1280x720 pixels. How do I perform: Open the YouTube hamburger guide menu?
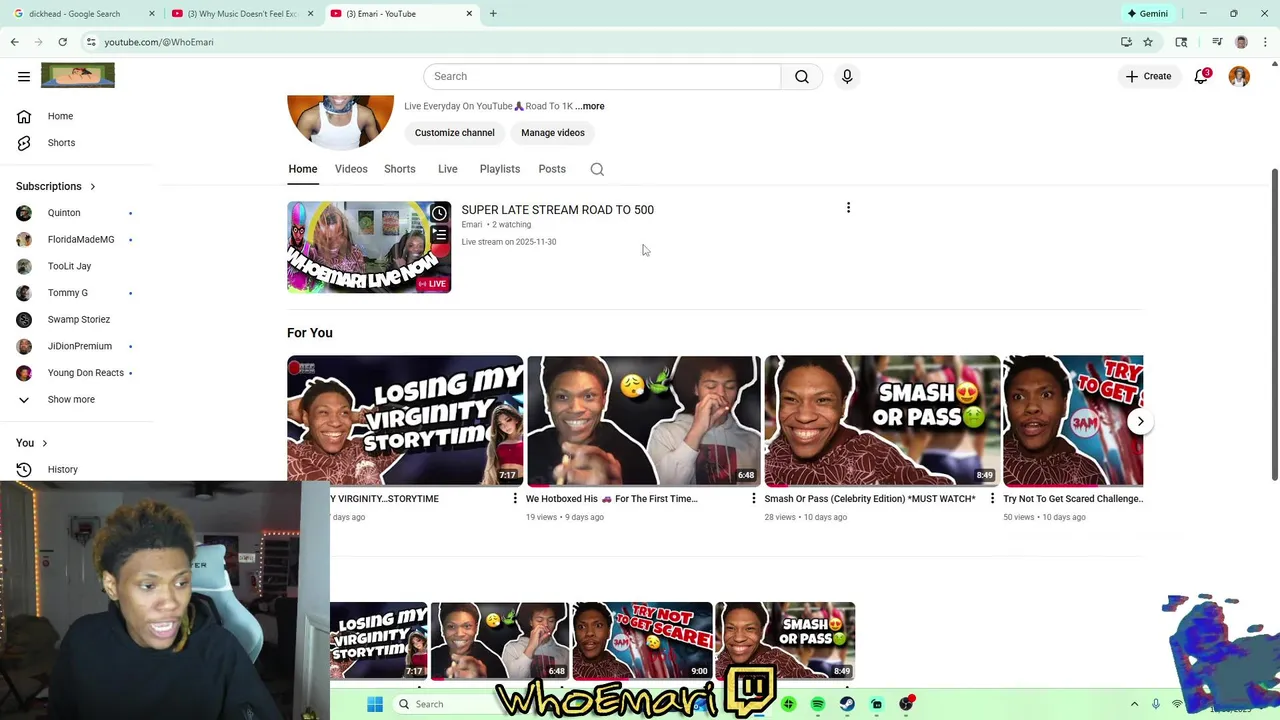(x=24, y=76)
